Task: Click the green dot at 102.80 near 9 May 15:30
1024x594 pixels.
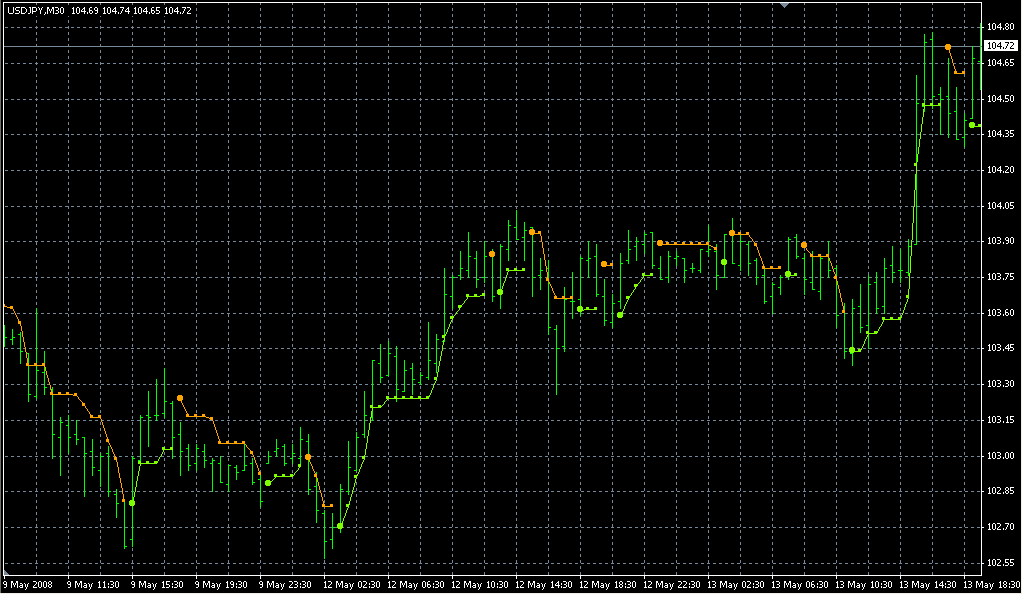Action: tap(132, 503)
